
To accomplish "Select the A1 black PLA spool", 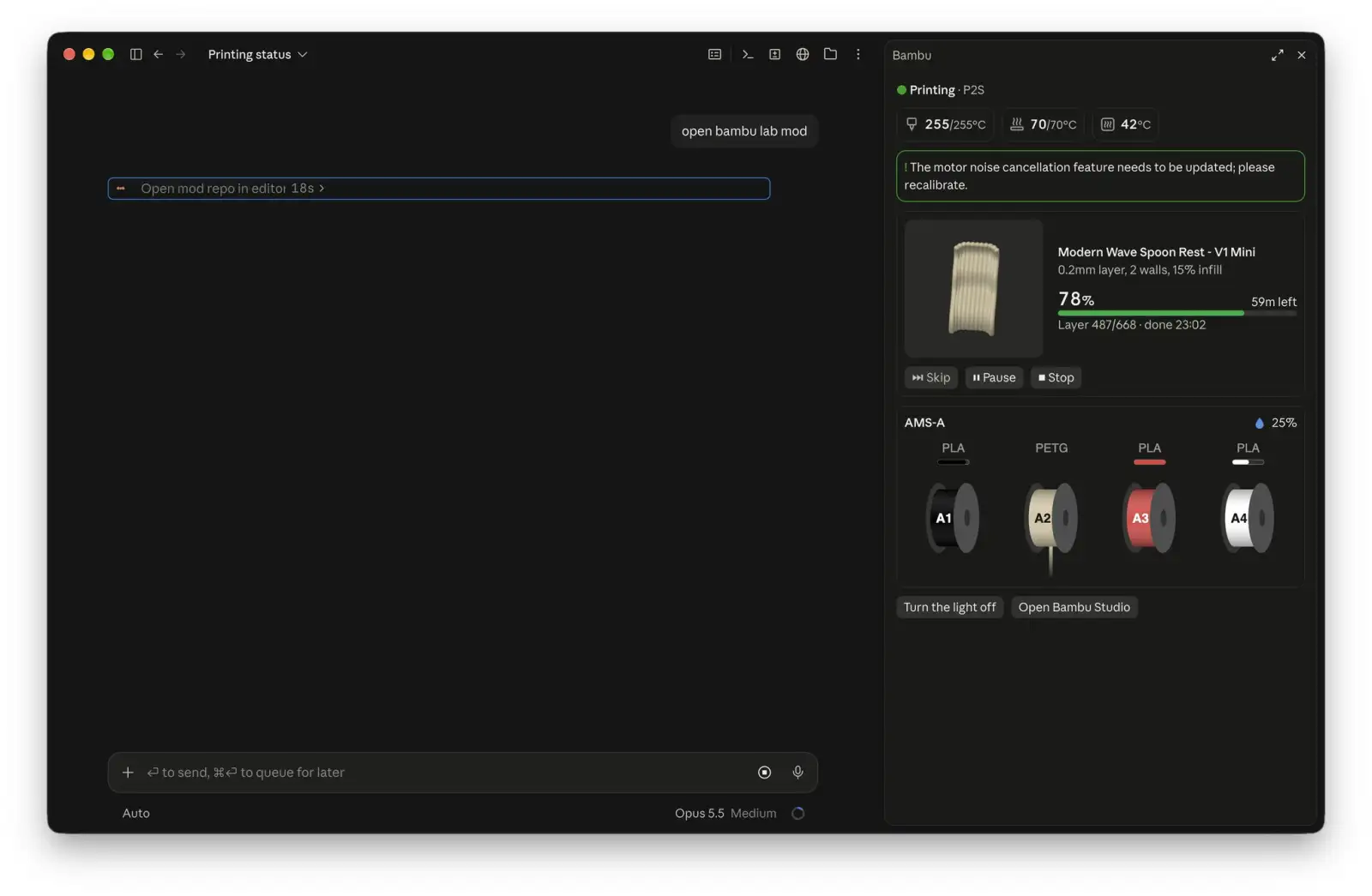I will [x=953, y=518].
